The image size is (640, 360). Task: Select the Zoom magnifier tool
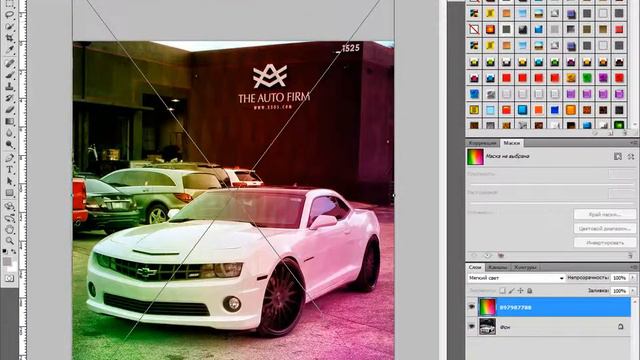[9, 241]
